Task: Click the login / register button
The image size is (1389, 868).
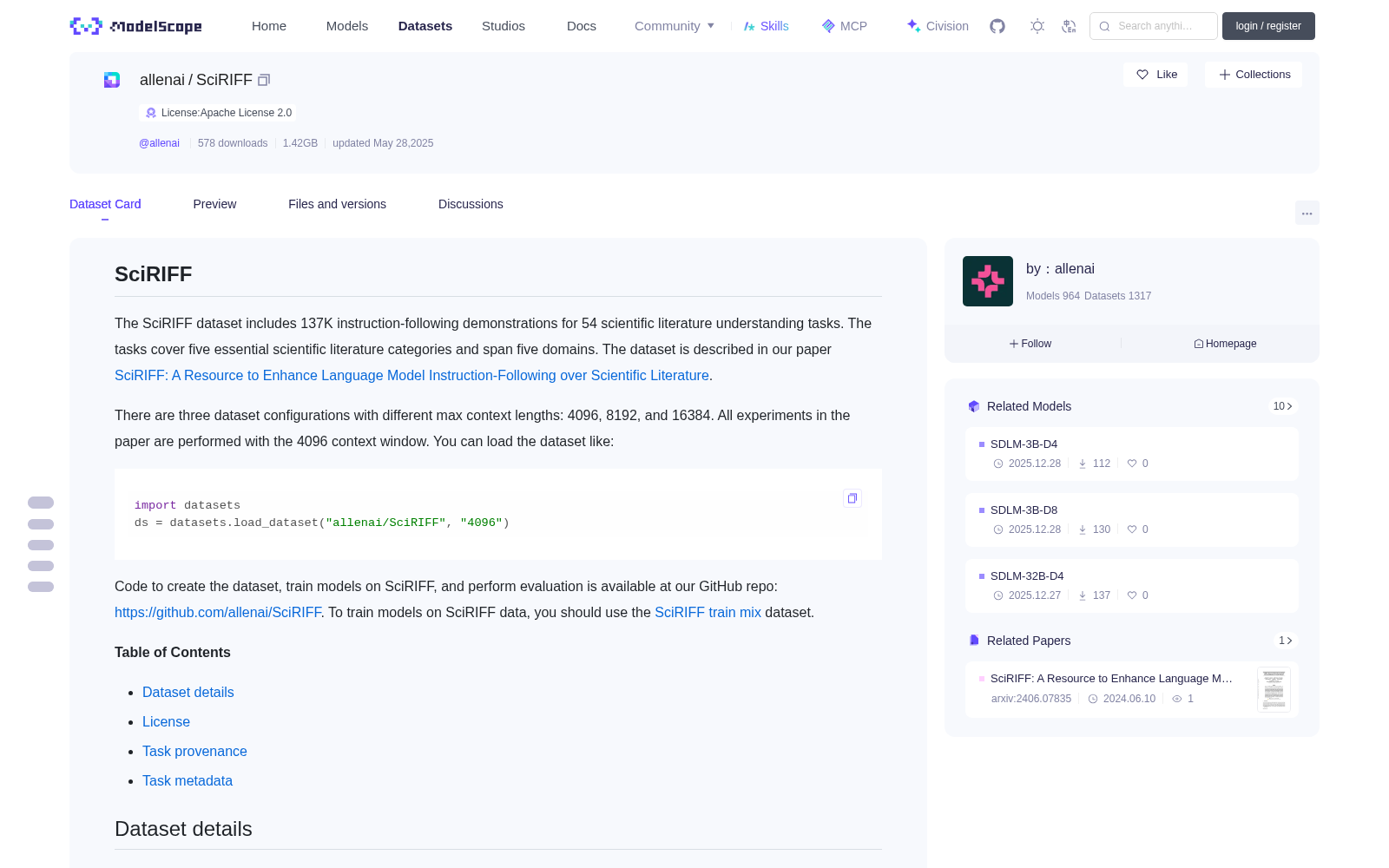Action: 1268,26
